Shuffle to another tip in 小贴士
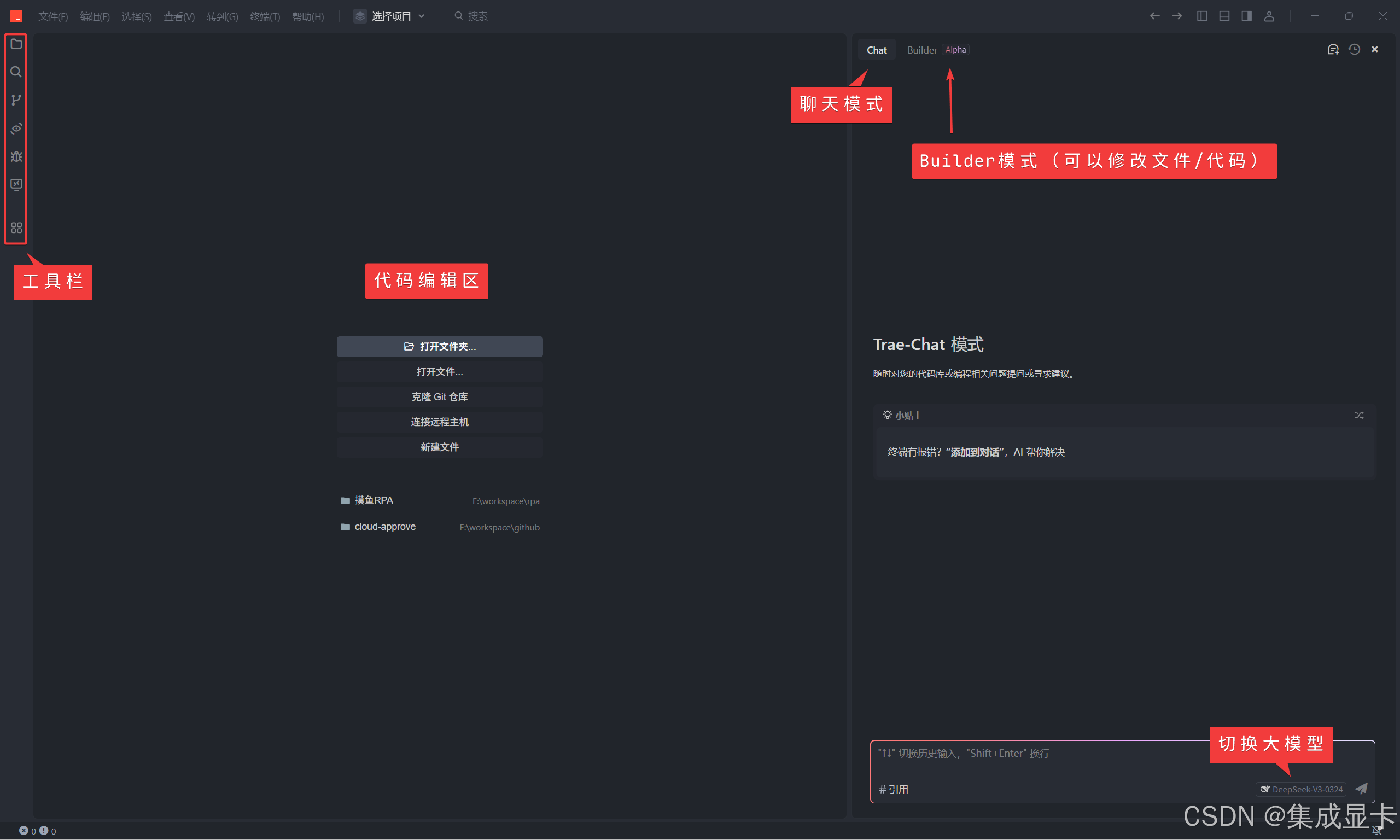 point(1358,416)
